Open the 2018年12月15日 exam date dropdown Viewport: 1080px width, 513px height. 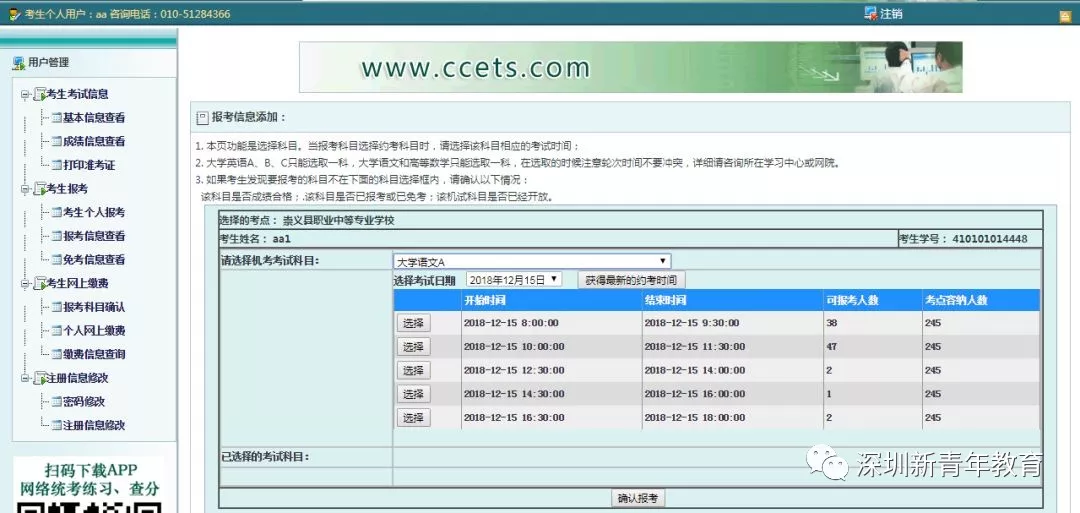514,280
